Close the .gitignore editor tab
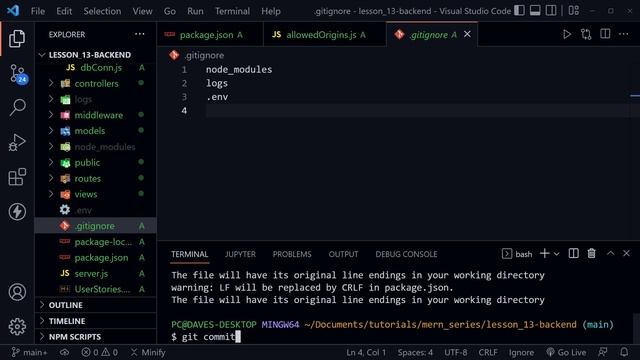Viewport: 640px width, 360px height. (467, 34)
